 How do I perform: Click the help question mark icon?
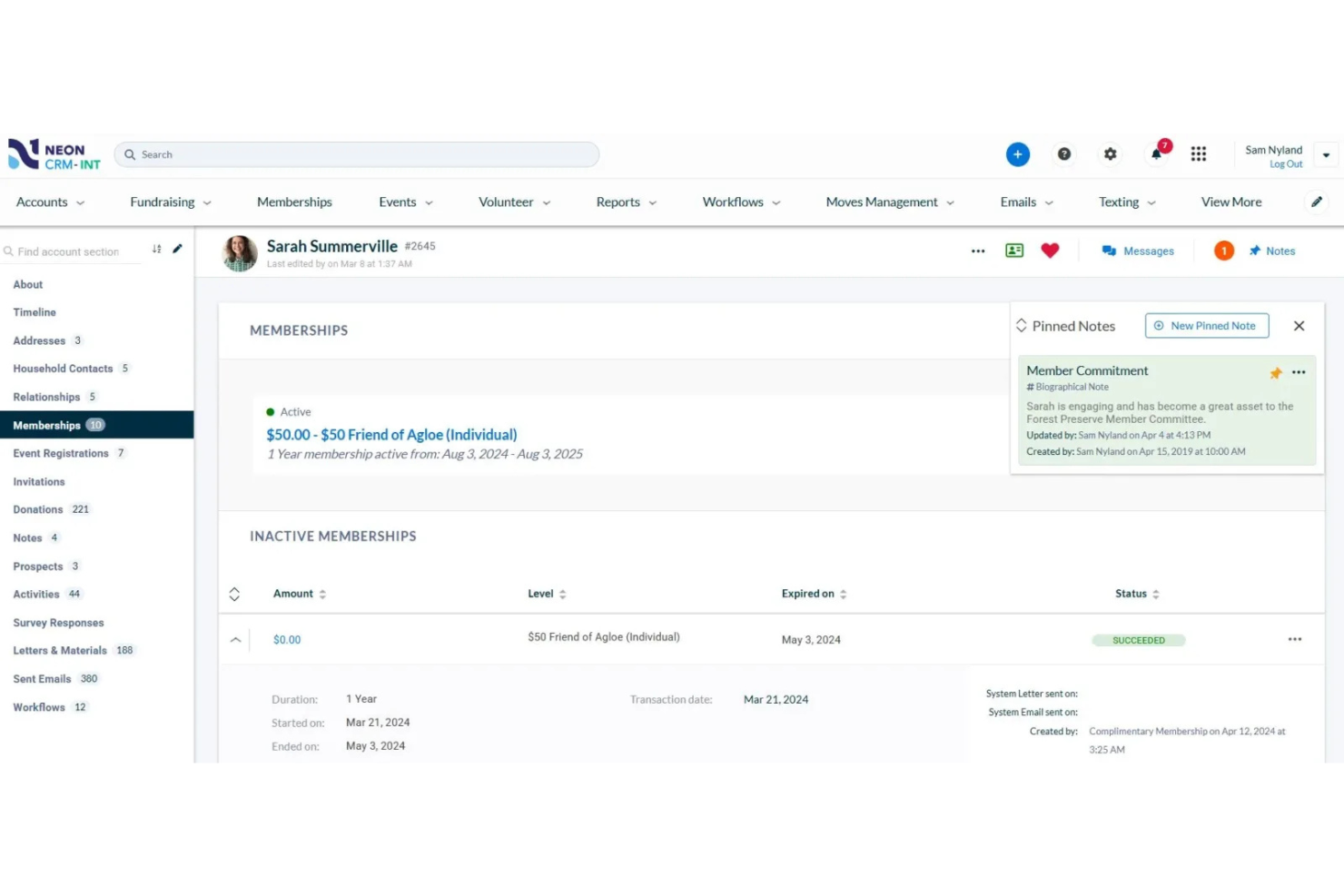pos(1064,153)
